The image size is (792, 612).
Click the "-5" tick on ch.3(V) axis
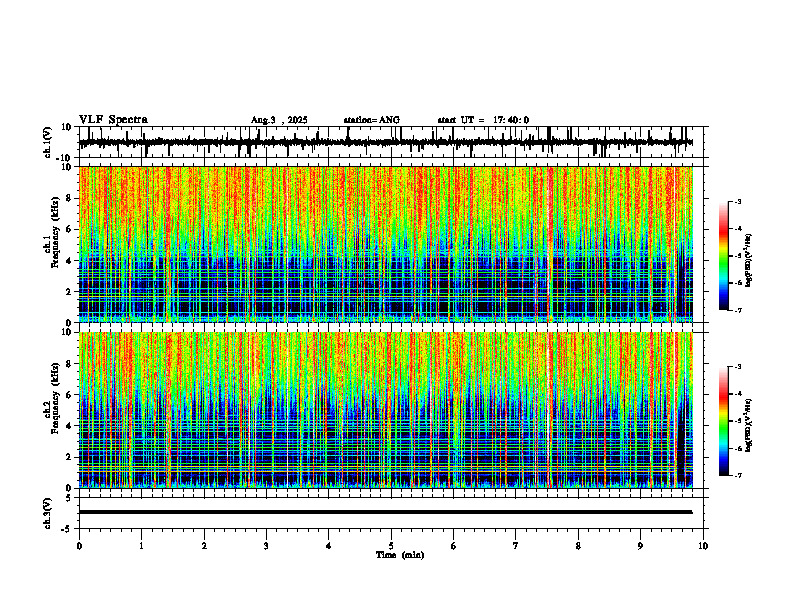[67, 529]
